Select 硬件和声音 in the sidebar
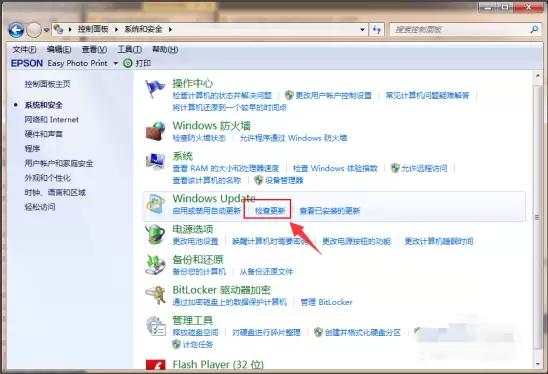The image size is (548, 374). (x=44, y=134)
